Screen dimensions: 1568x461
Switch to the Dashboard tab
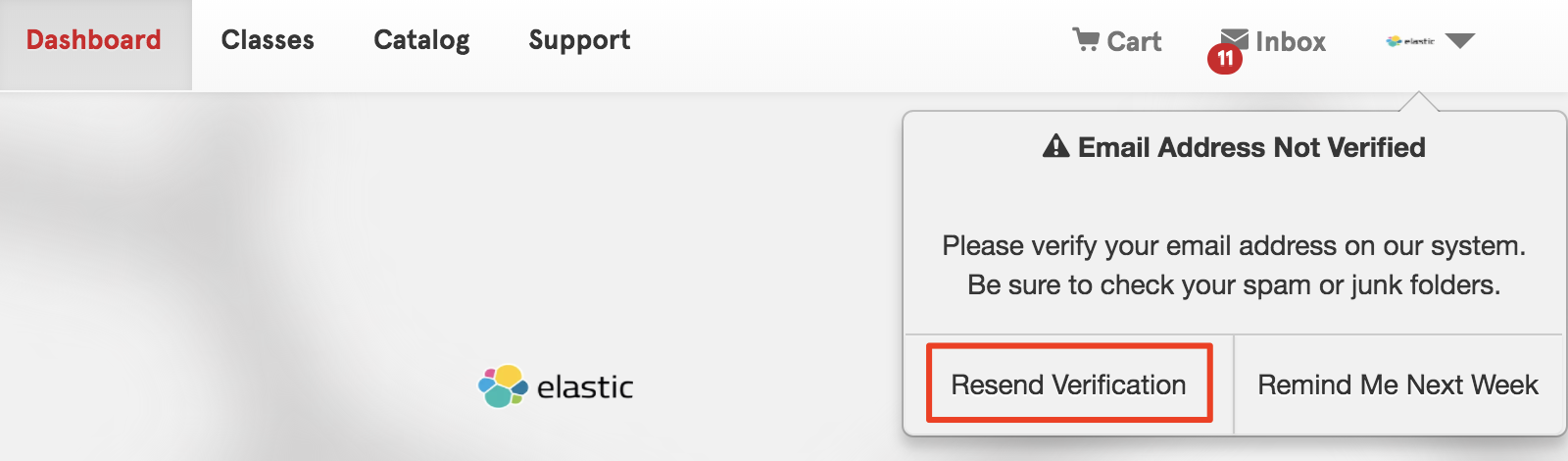[x=94, y=40]
